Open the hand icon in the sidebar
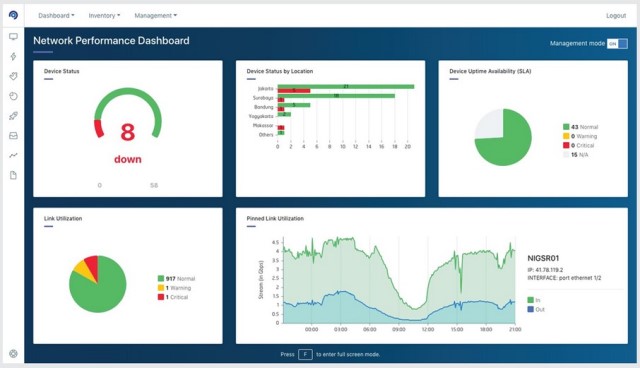640x368 pixels. [13, 76]
